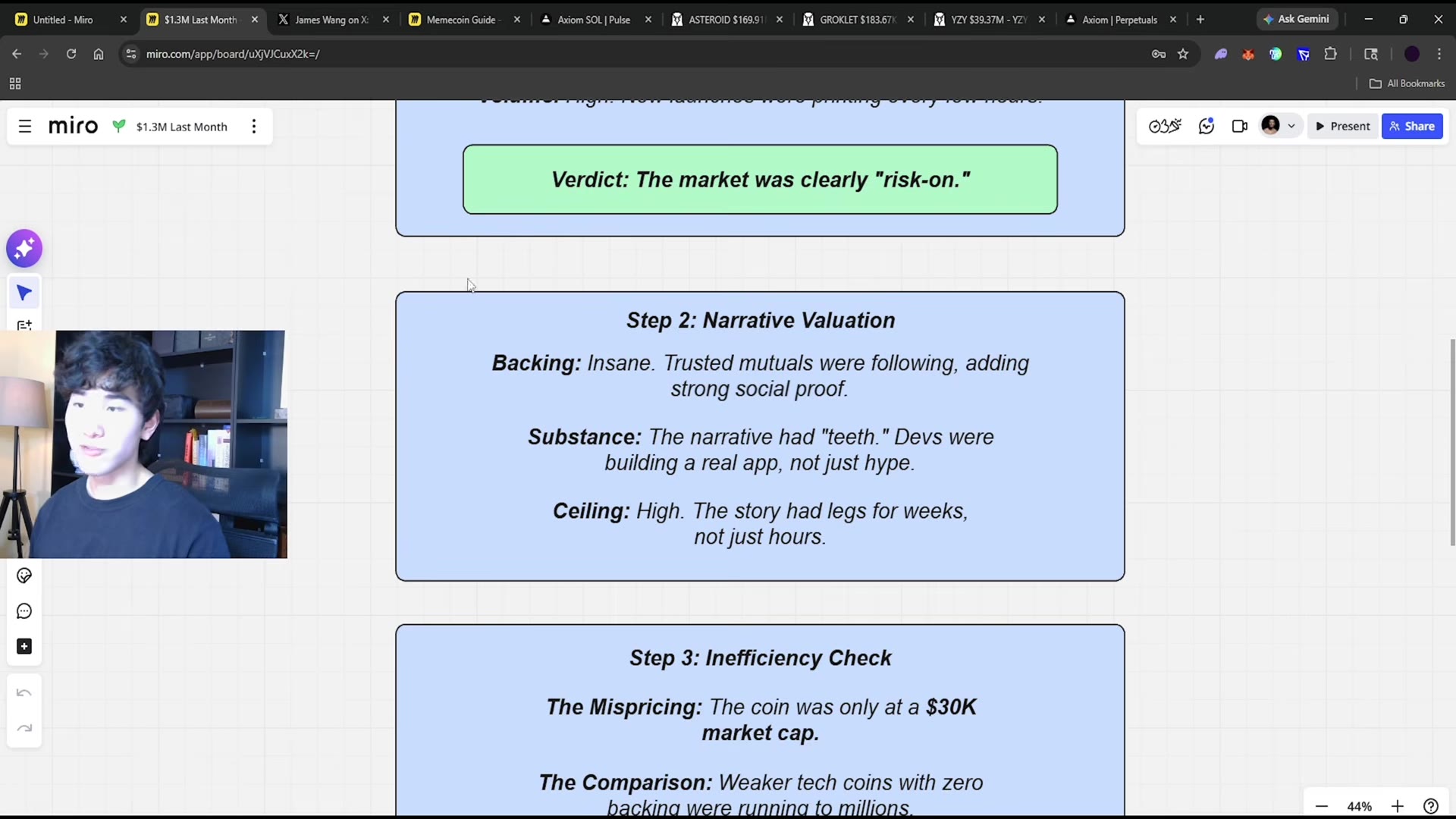The height and width of the screenshot is (819, 1456).
Task: Switch to the Axiom SOL Pulse tab
Action: 594,20
